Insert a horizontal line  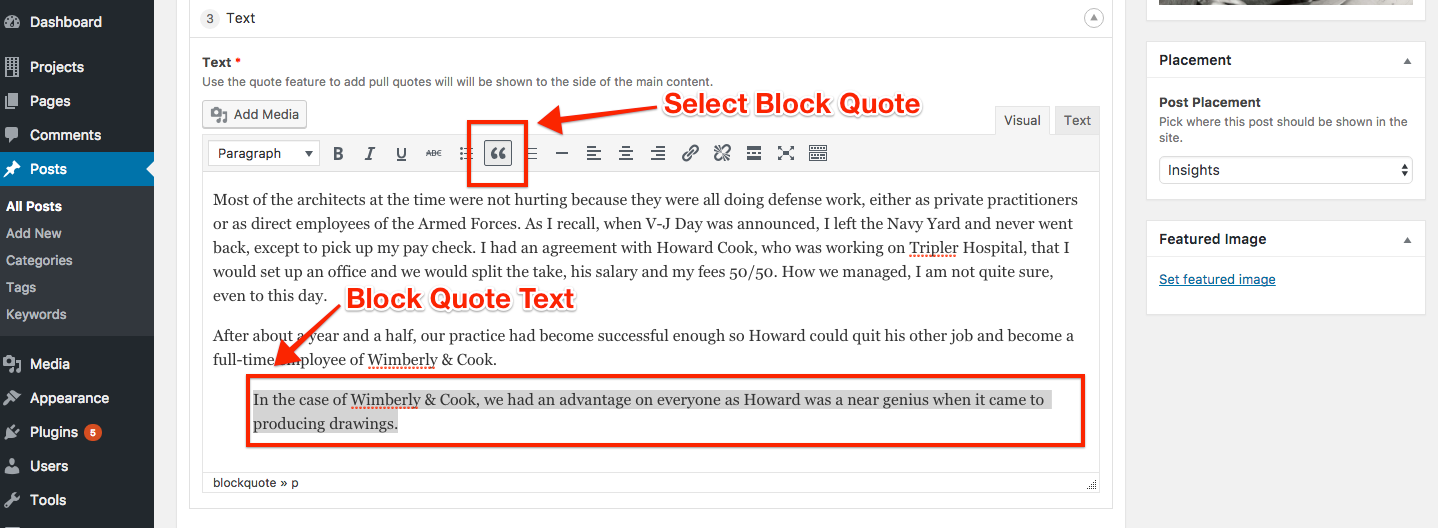click(561, 154)
